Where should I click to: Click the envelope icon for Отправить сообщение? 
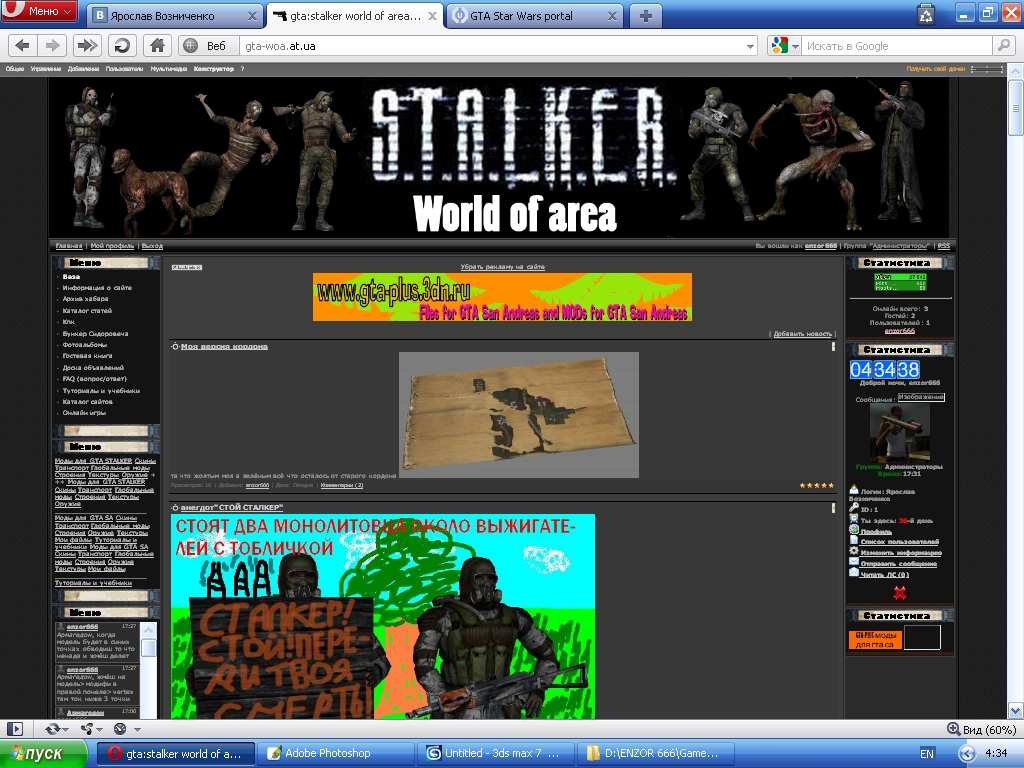(x=854, y=561)
